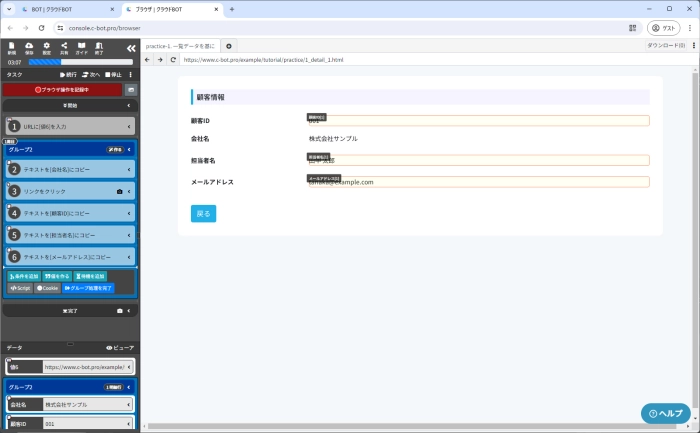Open the タスク three-dot more menu
This screenshot has height=433, width=700.
[133, 74]
